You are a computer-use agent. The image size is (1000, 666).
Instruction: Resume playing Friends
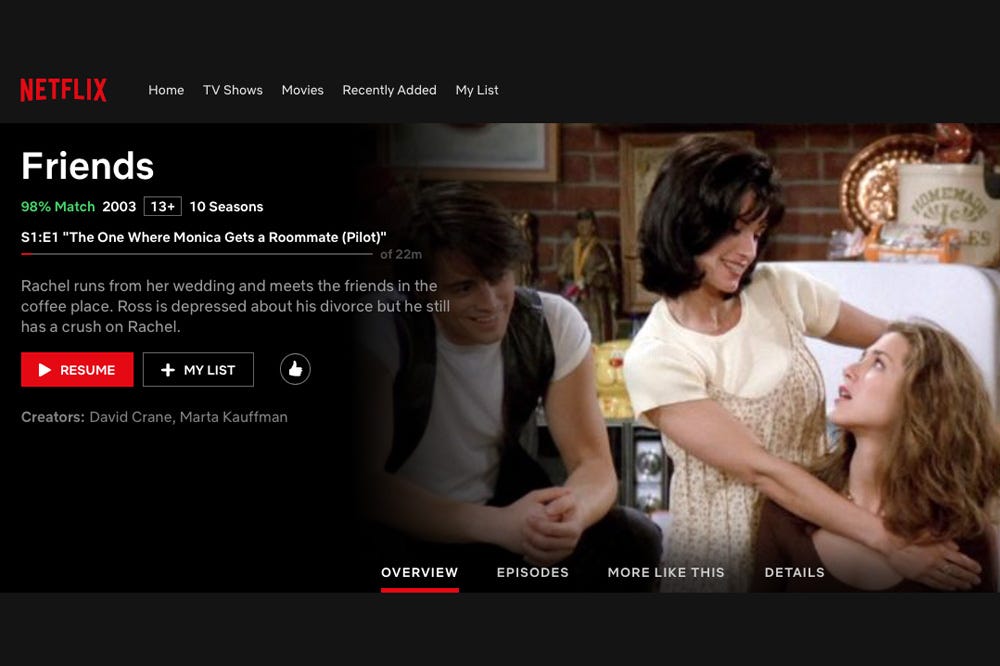[x=77, y=369]
